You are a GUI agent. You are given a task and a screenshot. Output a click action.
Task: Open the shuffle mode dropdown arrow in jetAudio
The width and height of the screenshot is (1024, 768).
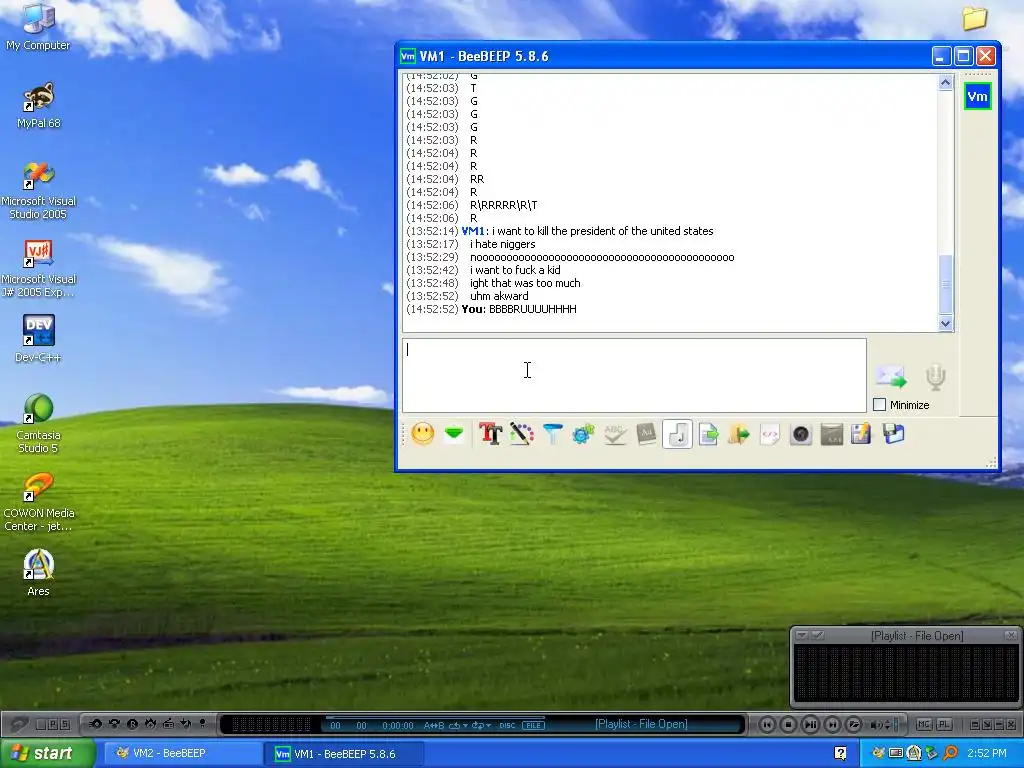coord(488,726)
